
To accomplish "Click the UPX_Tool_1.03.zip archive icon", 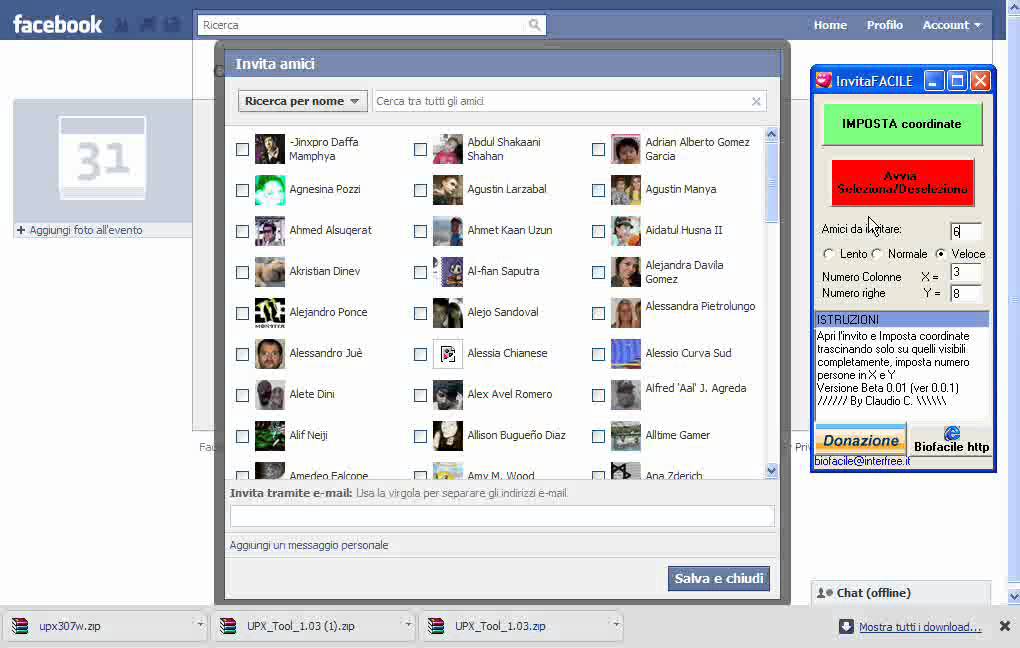I will tap(436, 626).
